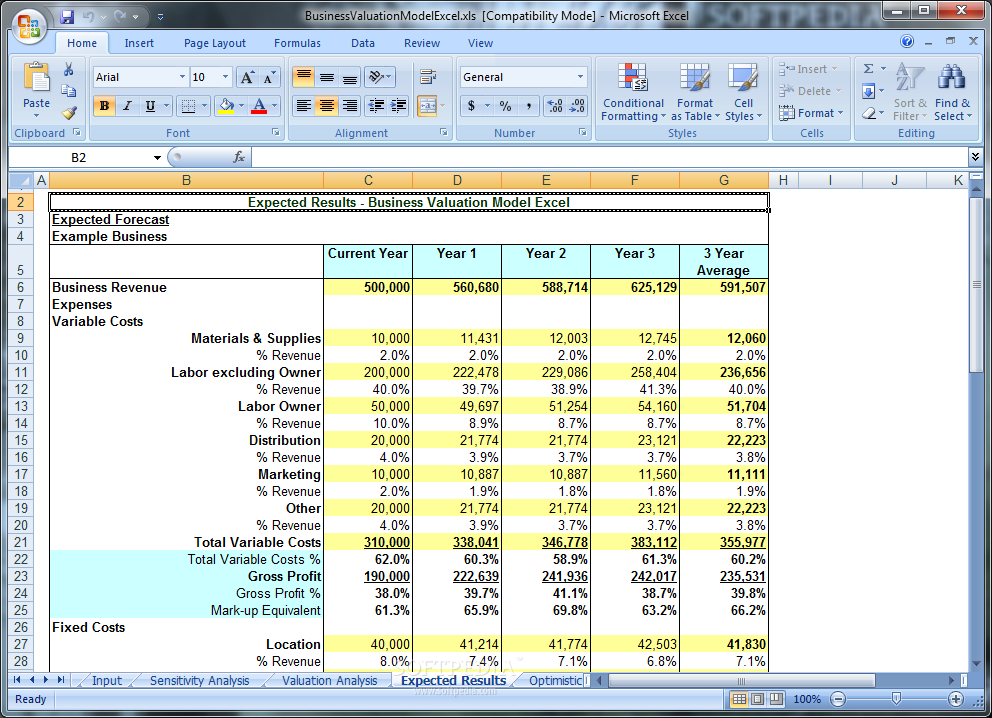Click zoom in plus button
Image resolution: width=992 pixels, height=718 pixels.
[956, 699]
